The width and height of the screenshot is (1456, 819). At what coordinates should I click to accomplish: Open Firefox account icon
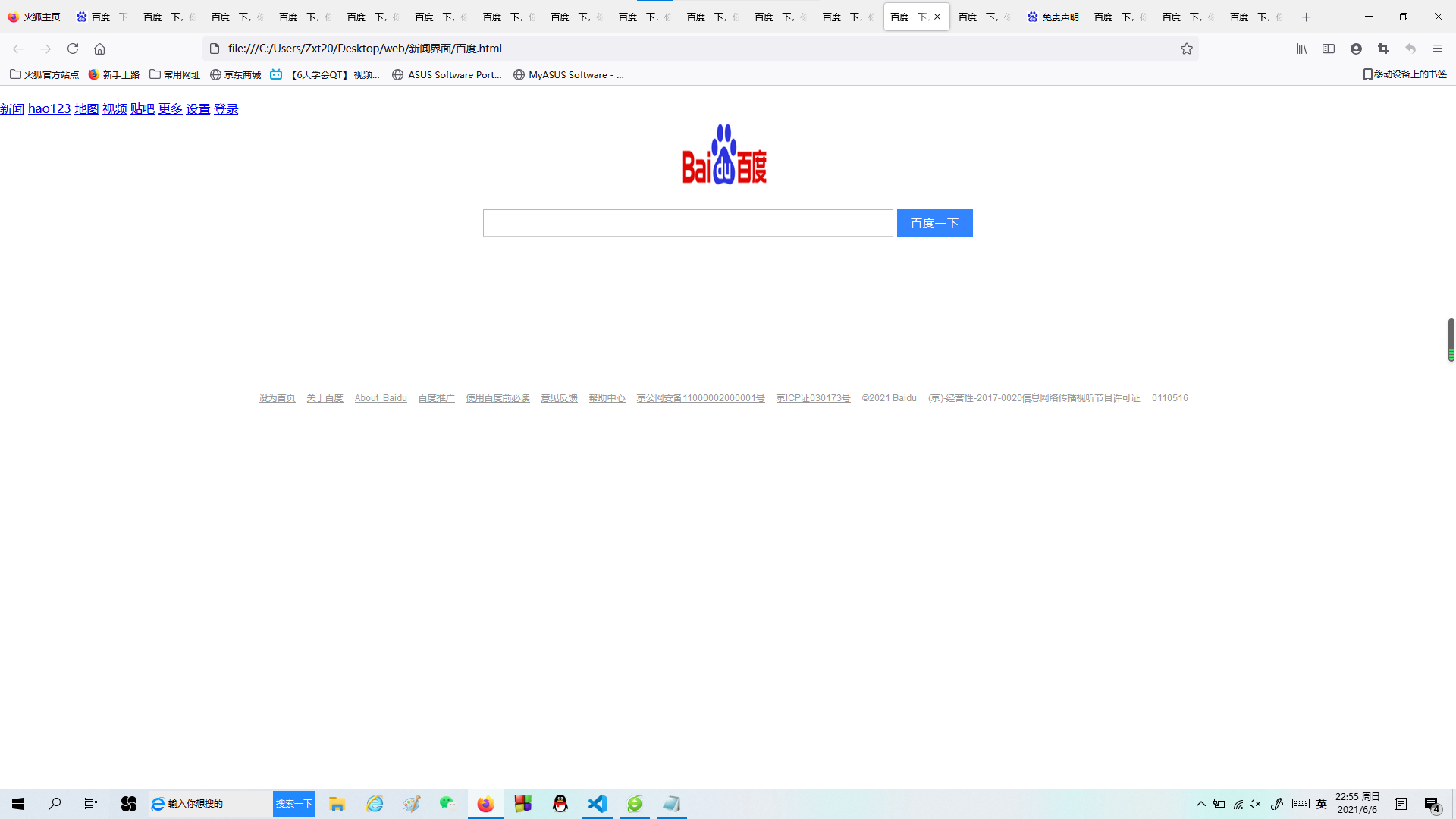coord(1356,49)
